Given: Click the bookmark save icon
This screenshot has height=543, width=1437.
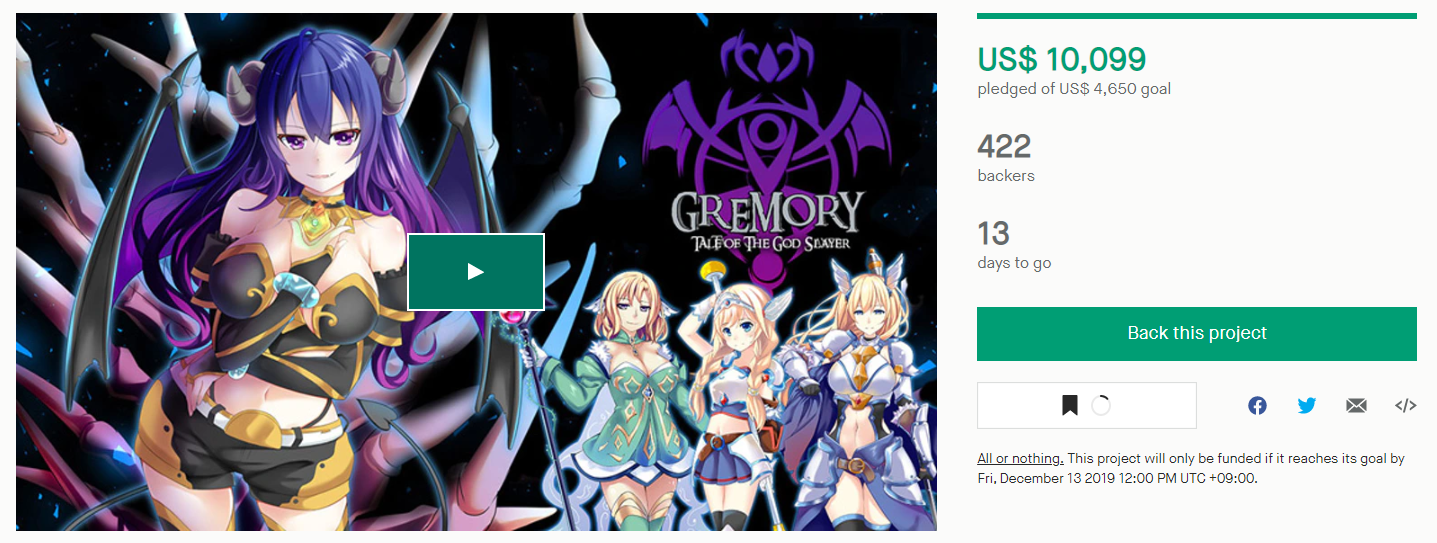Looking at the screenshot, I should pos(1070,405).
